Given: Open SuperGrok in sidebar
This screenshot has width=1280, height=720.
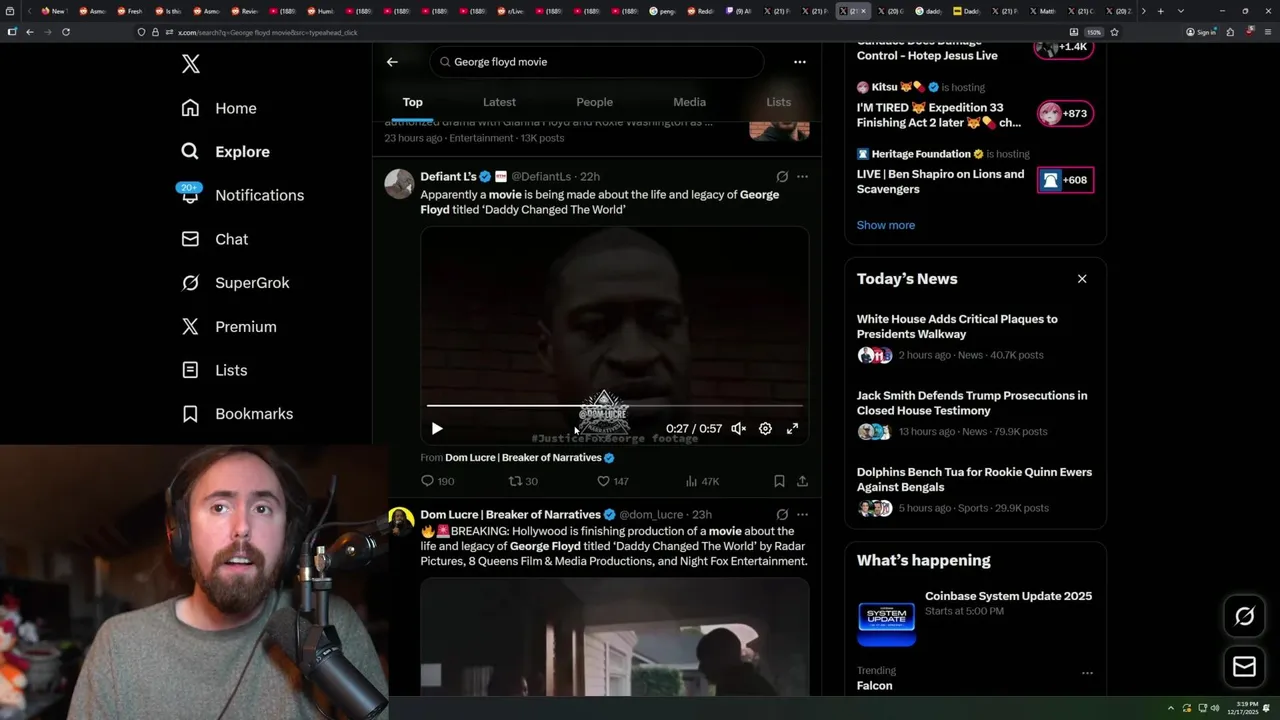Looking at the screenshot, I should 235,283.
